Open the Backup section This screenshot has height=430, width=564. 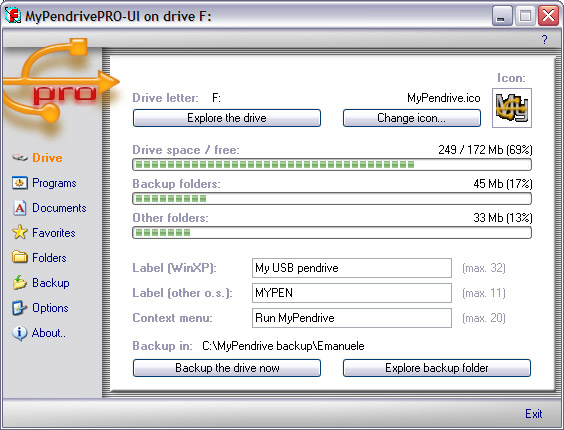(x=51, y=283)
